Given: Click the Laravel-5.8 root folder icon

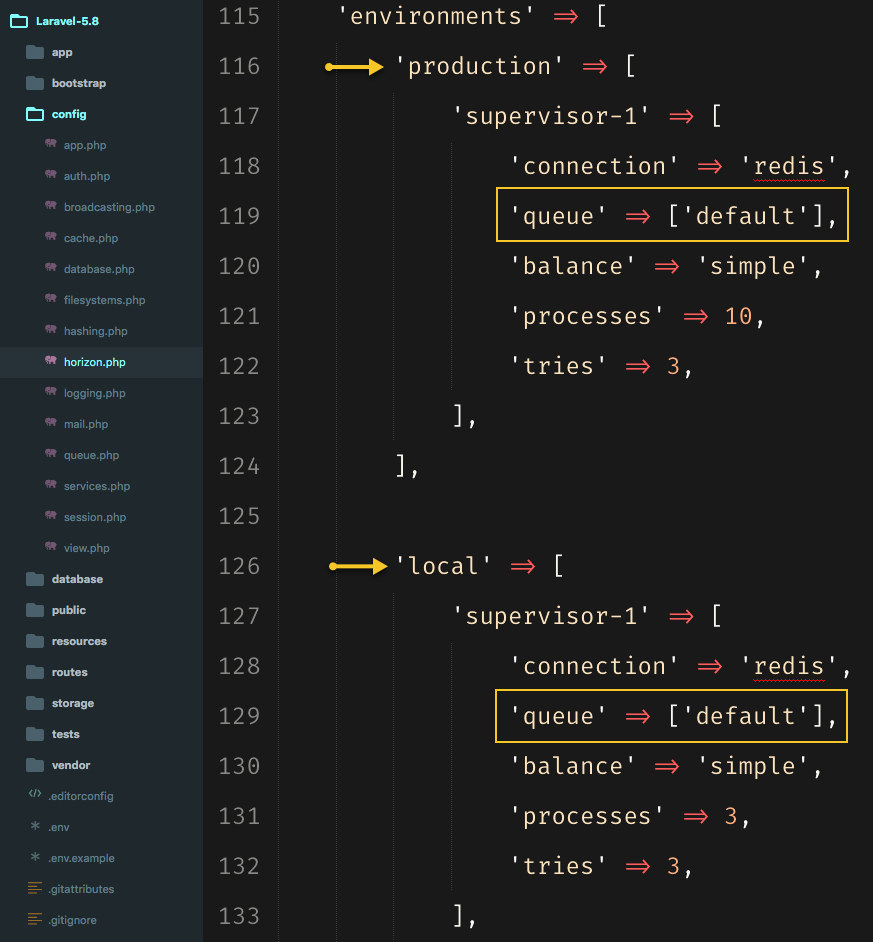Looking at the screenshot, I should [19, 22].
